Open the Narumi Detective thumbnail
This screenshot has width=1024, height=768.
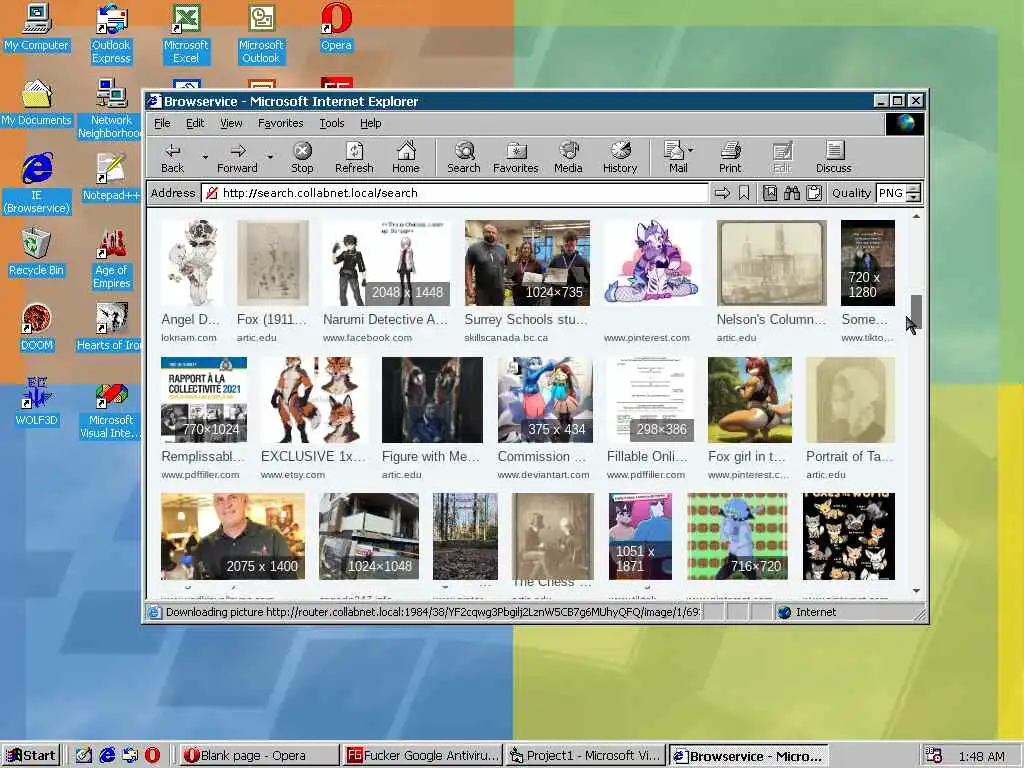coord(385,263)
